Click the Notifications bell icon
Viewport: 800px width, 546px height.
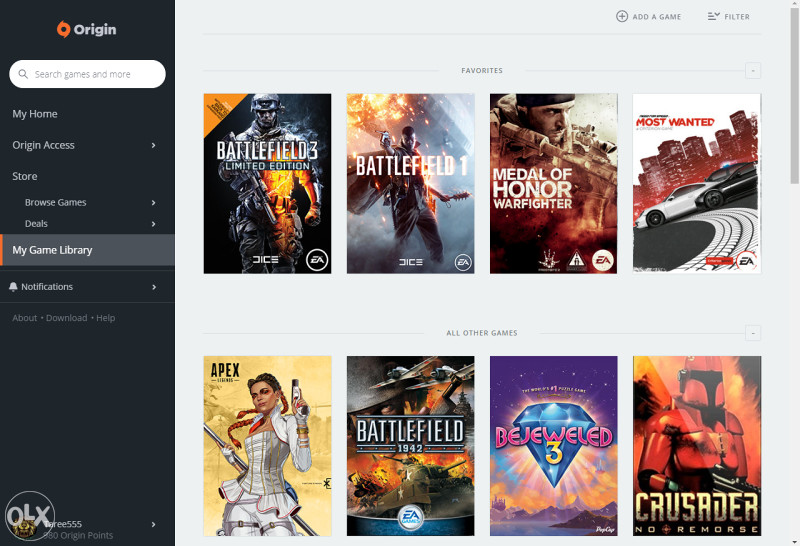coord(13,287)
